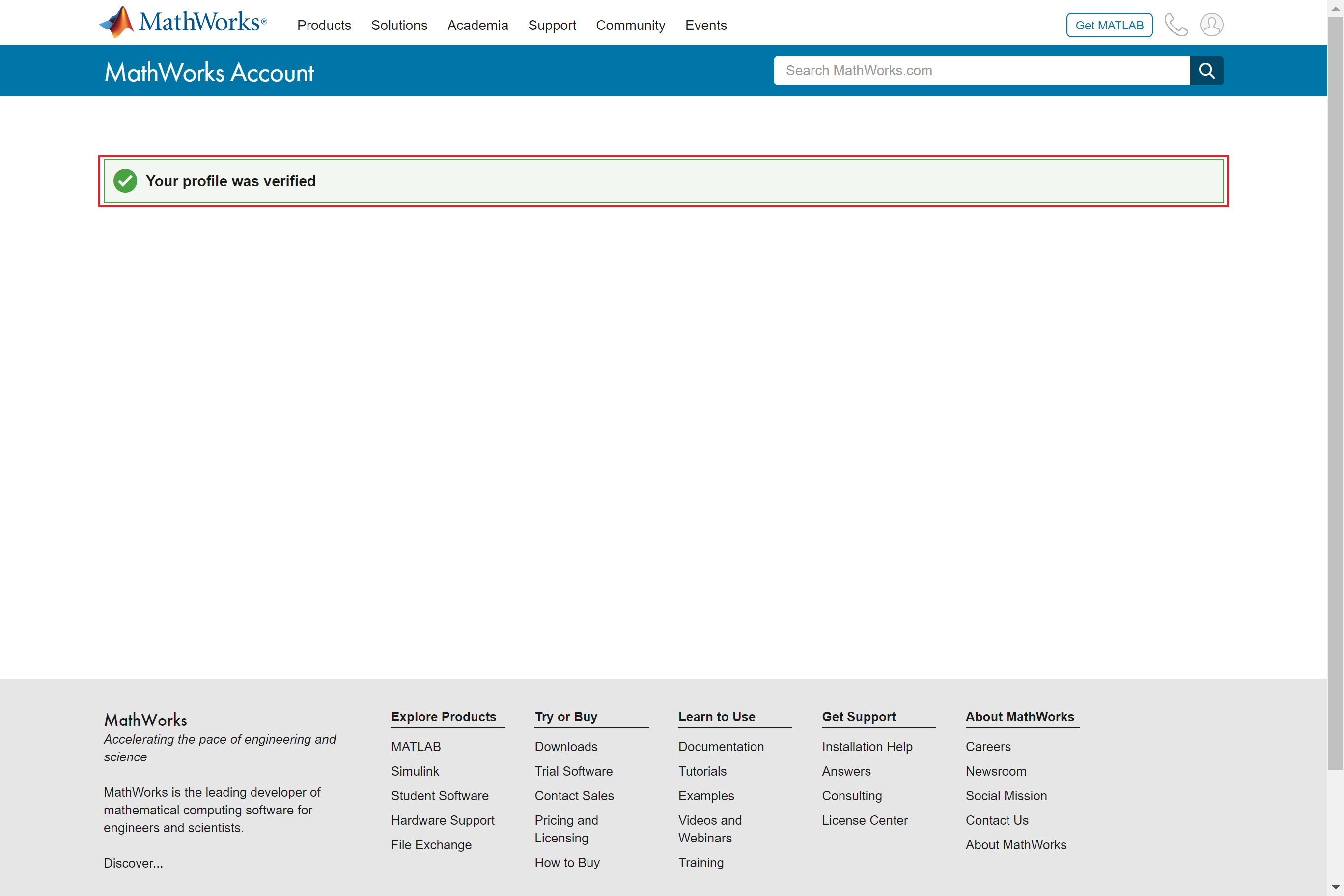
Task: Open the Trial Software link
Action: (573, 771)
